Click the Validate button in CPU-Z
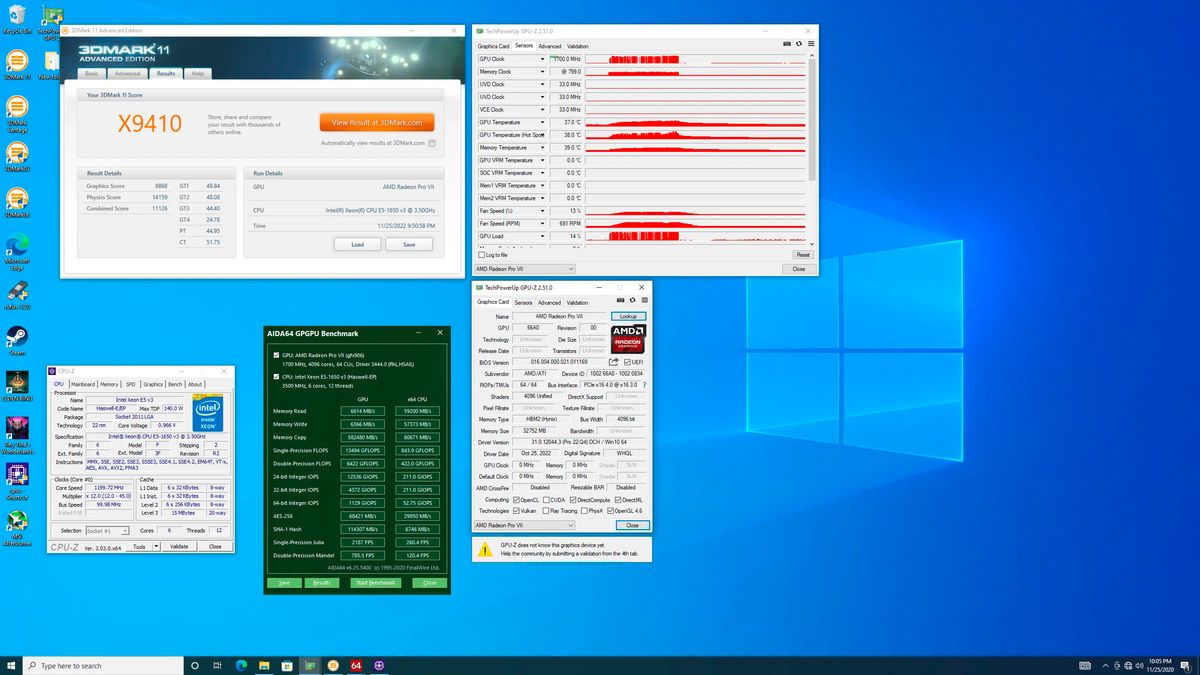This screenshot has height=675, width=1200. (x=179, y=546)
